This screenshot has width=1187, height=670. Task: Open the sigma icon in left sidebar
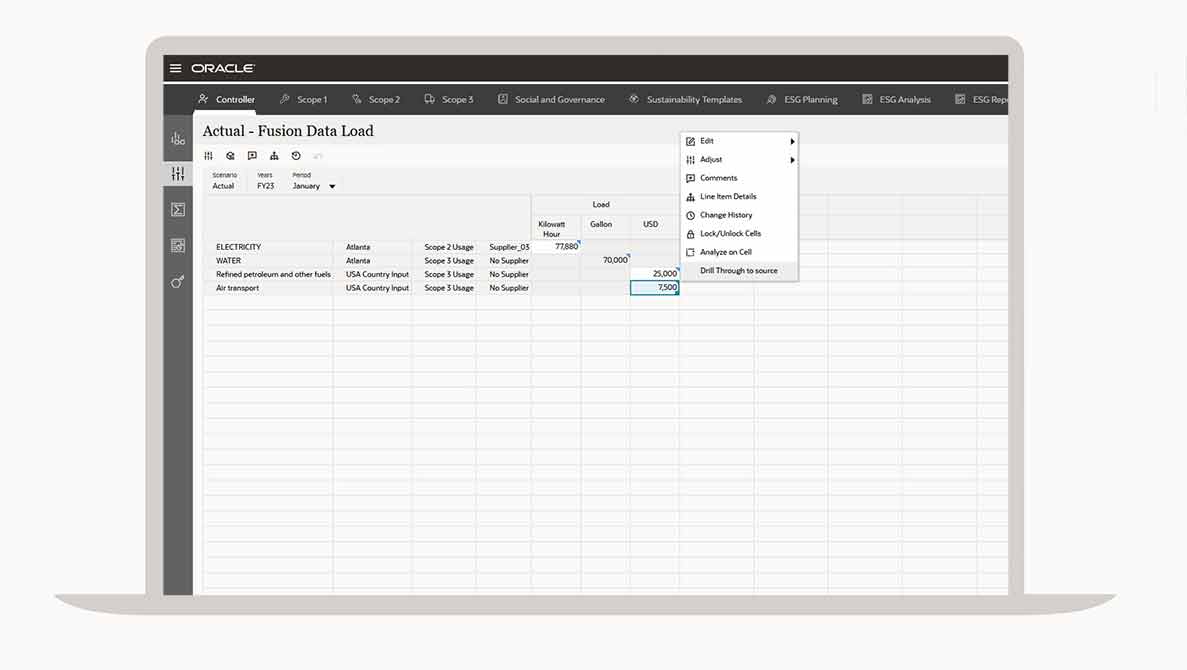[x=178, y=210]
